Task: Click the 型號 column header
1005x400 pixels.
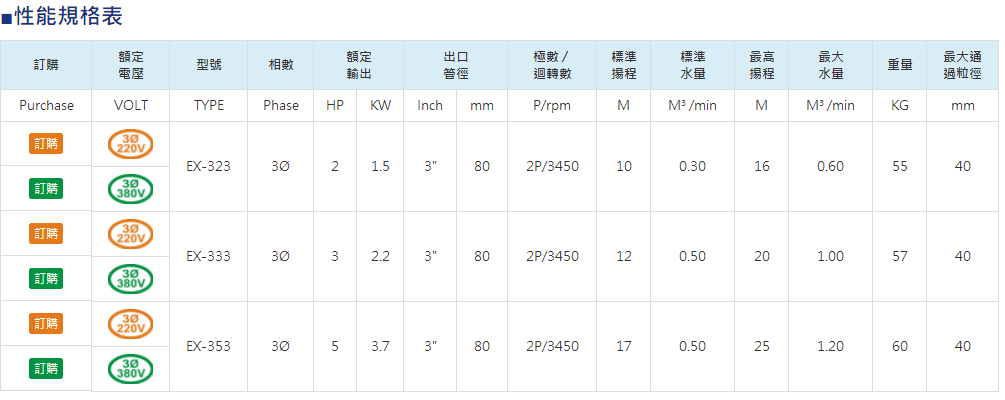Action: 208,65
